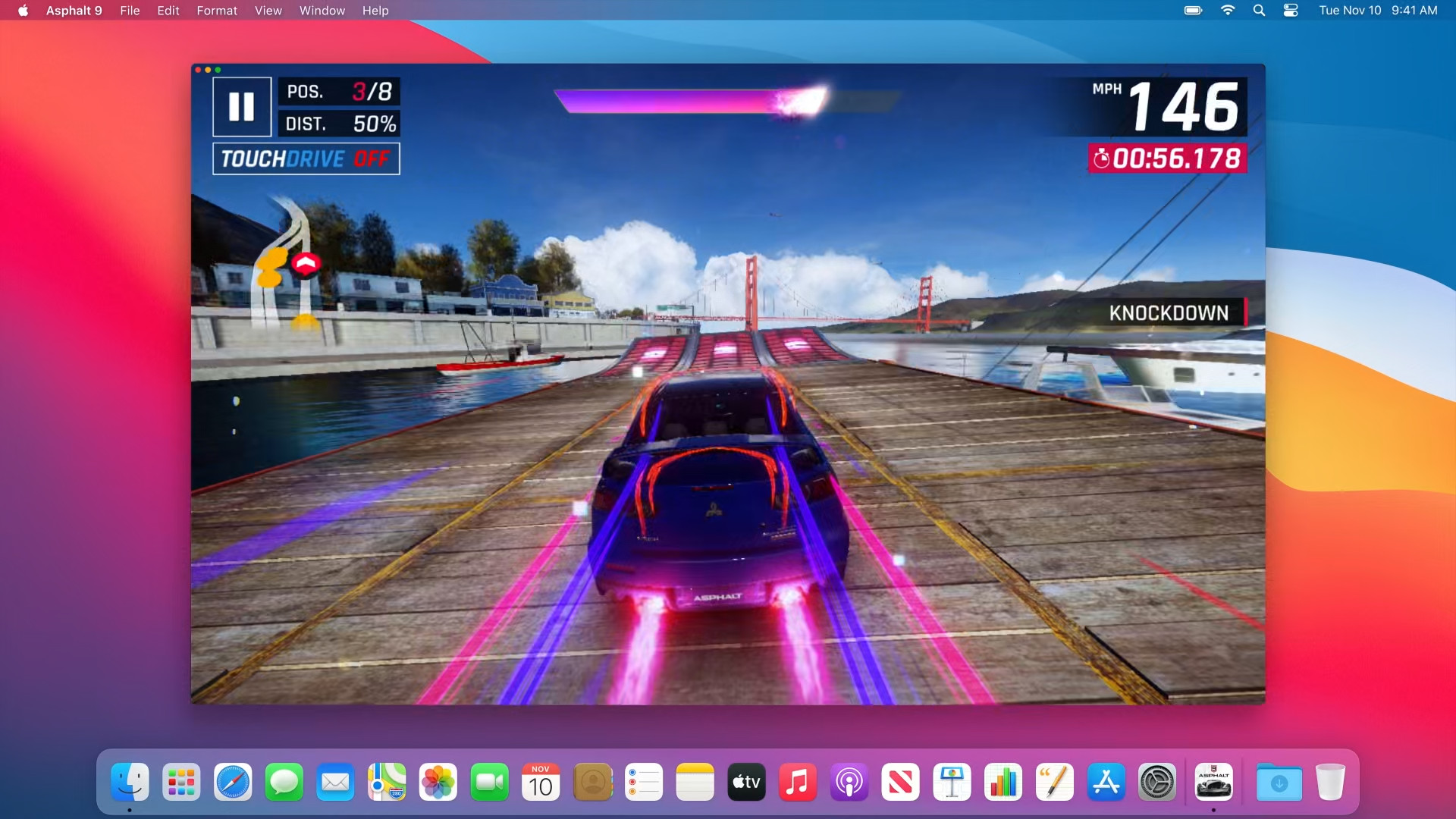Launch Safari from the Dock
This screenshot has height=819, width=1456.
pyautogui.click(x=233, y=782)
